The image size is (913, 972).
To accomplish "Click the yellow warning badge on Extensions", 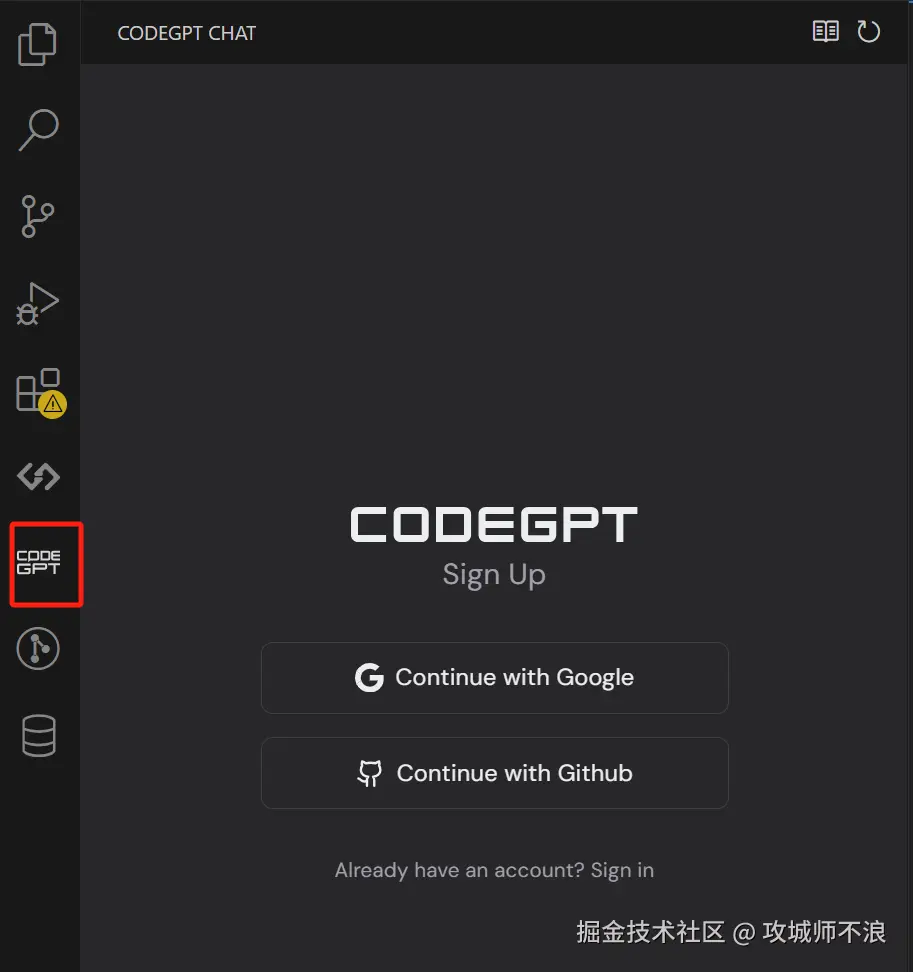I will pyautogui.click(x=53, y=405).
